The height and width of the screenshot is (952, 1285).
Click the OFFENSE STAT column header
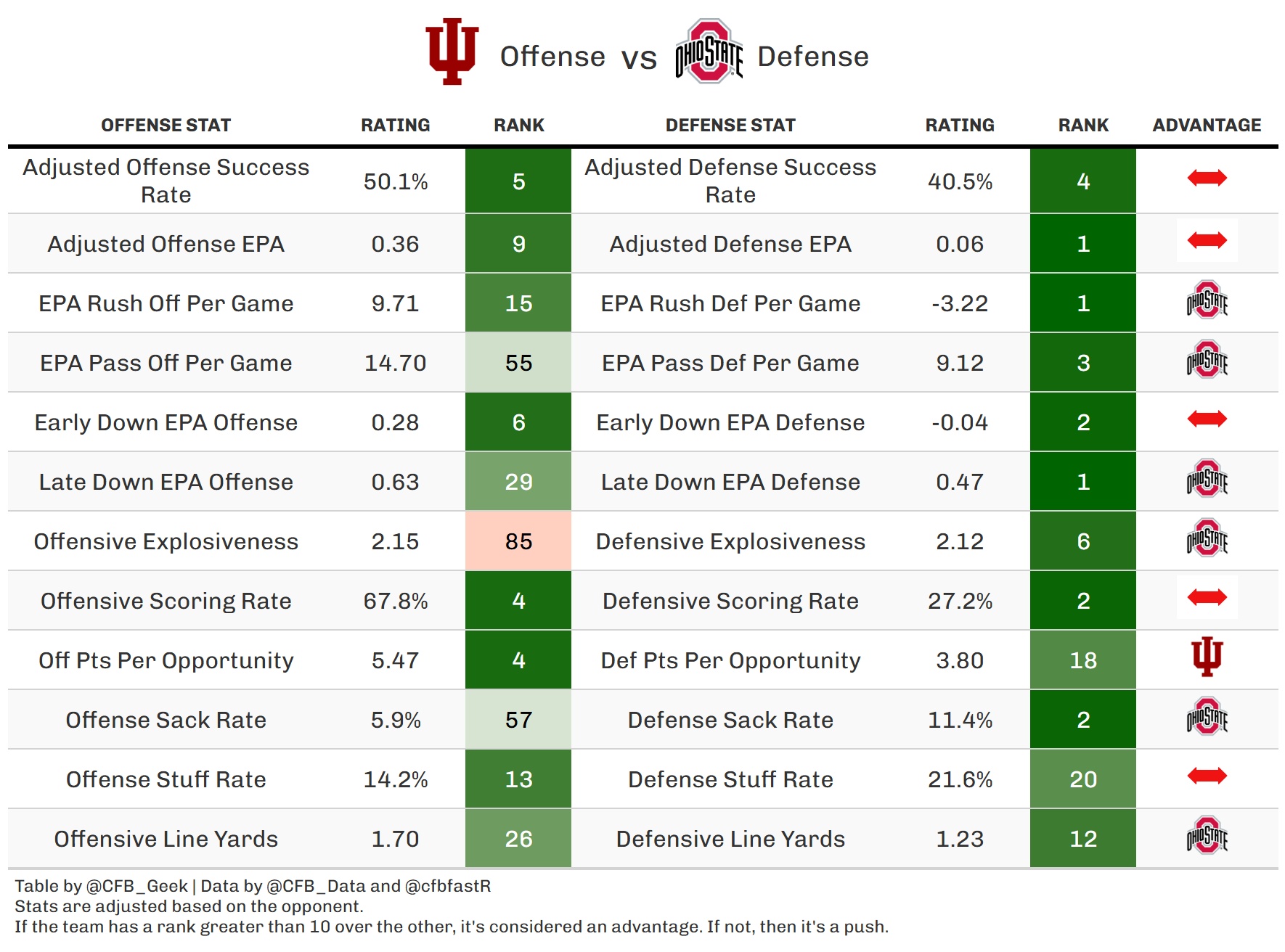[x=166, y=126]
